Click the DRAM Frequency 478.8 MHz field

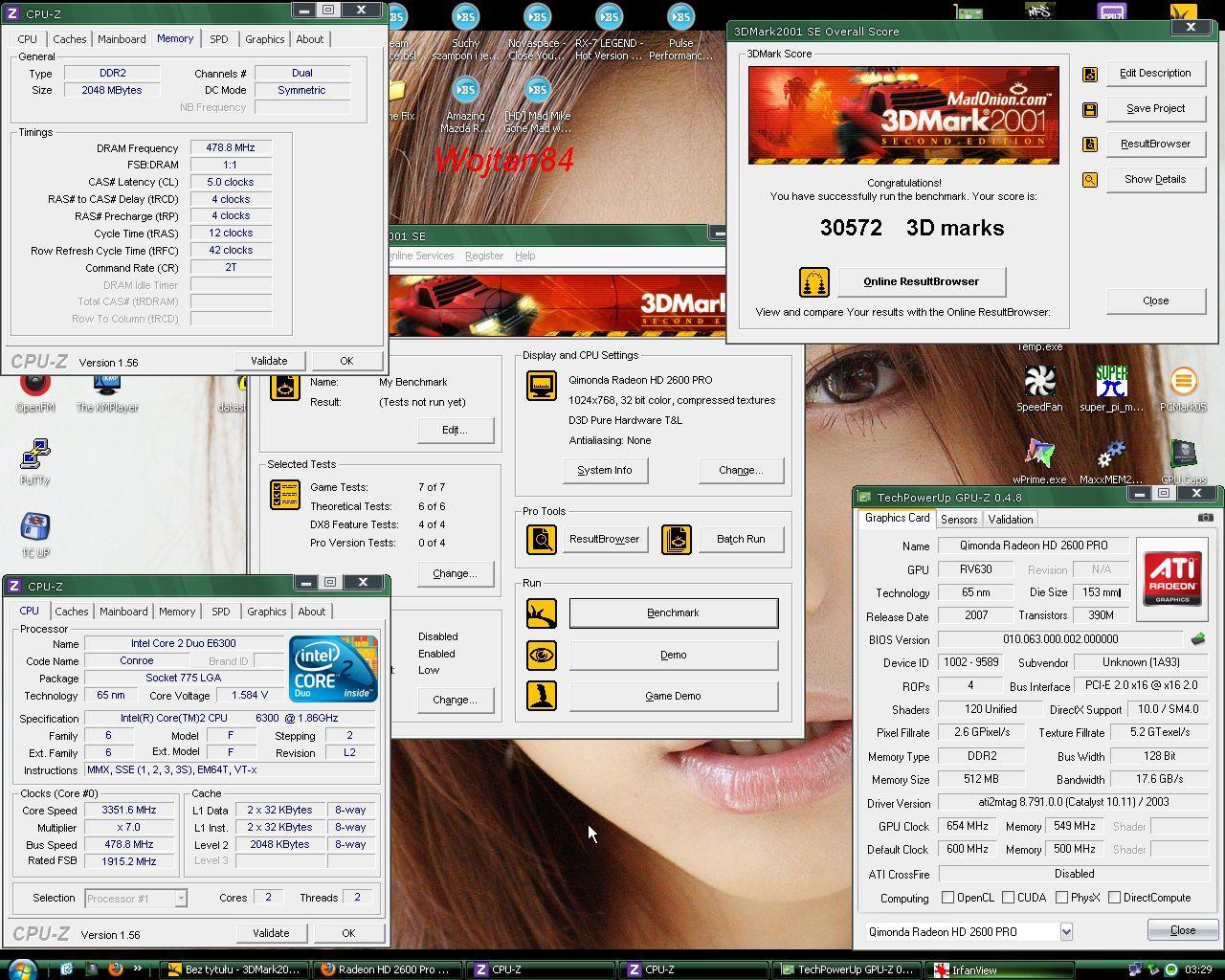(x=231, y=148)
